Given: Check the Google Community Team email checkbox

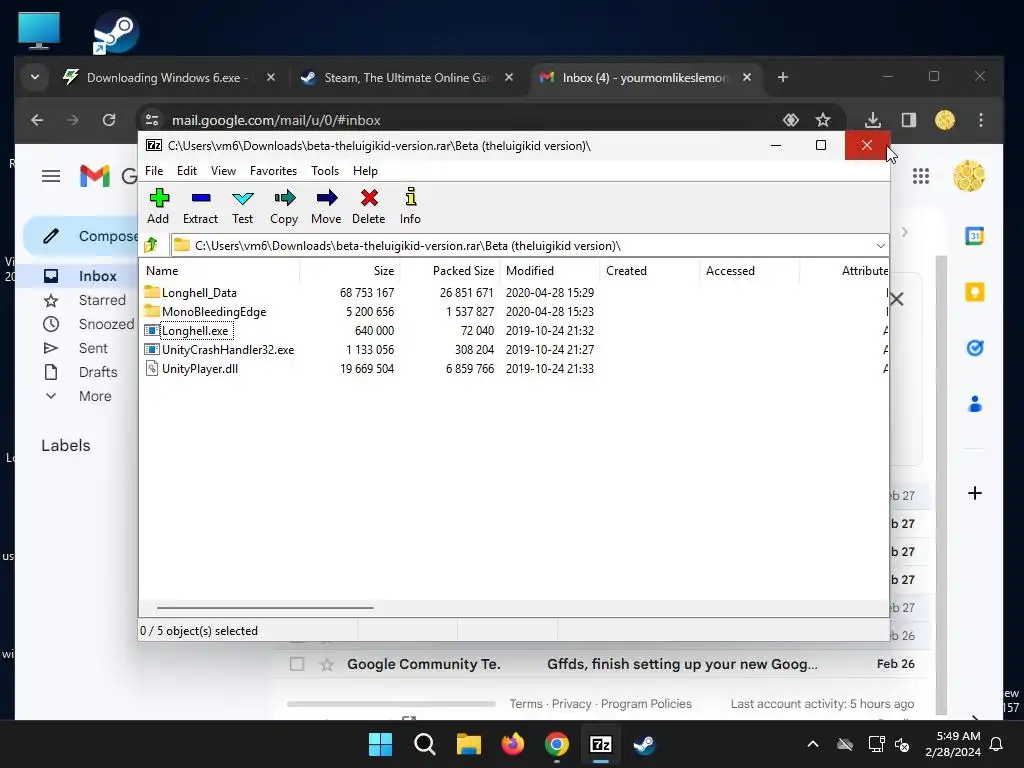Looking at the screenshot, I should point(297,664).
